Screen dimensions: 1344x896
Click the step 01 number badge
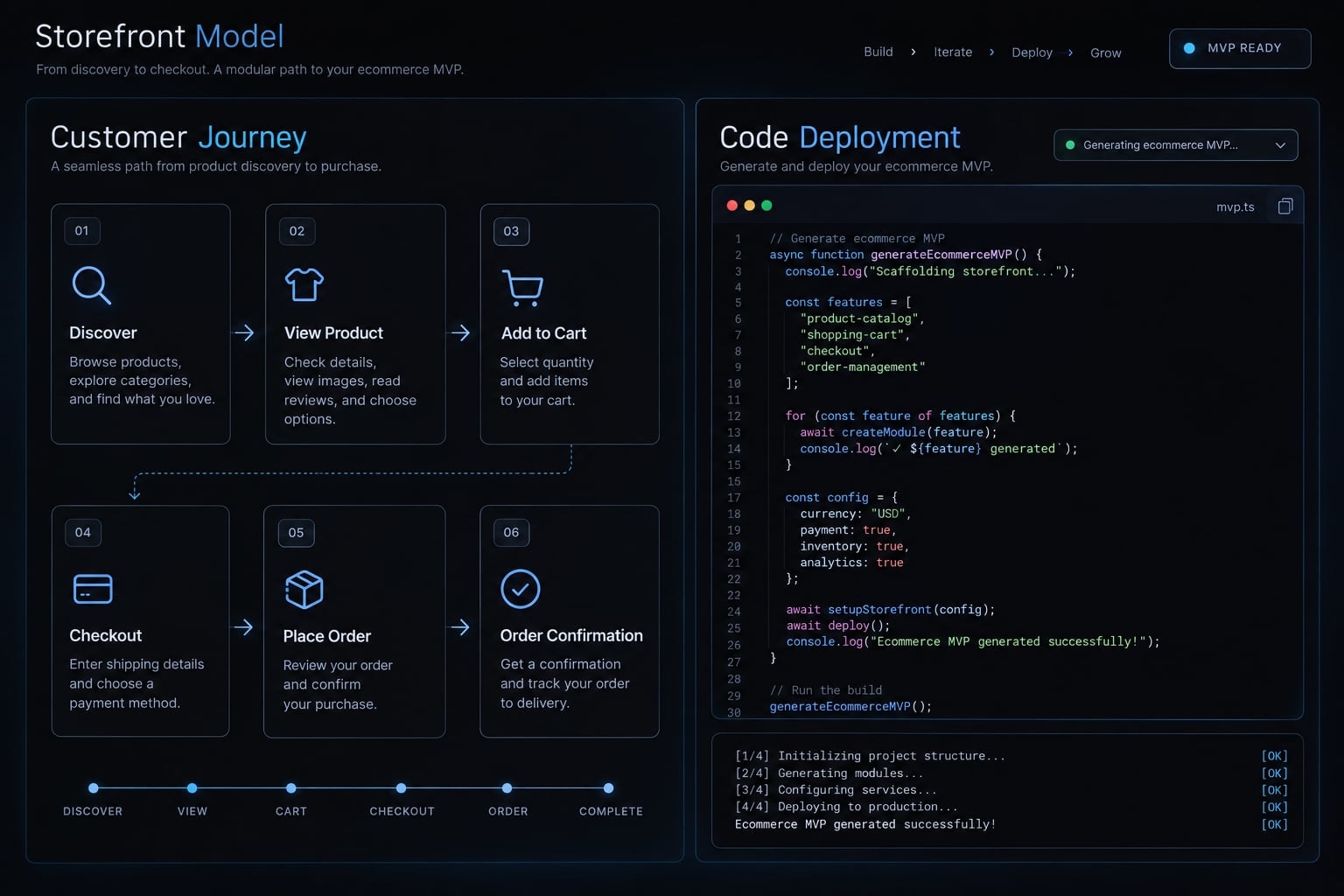click(82, 231)
